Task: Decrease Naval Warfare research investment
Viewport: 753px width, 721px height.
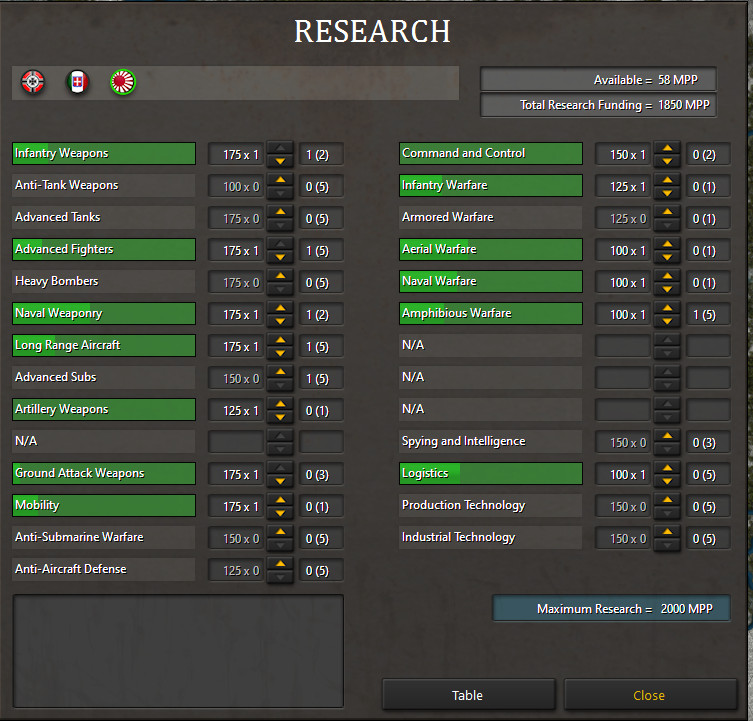Action: point(667,289)
